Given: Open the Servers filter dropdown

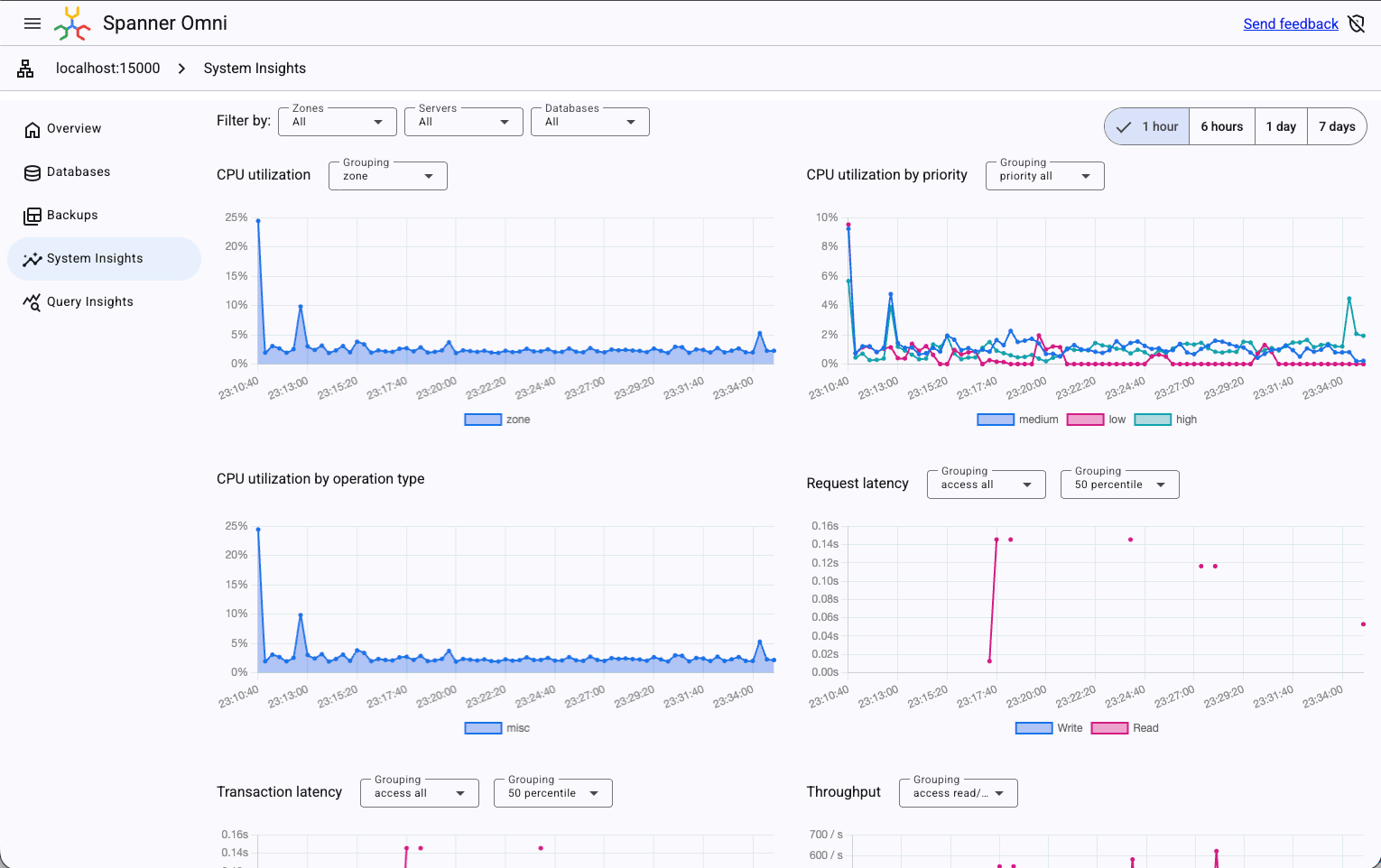Looking at the screenshot, I should click(x=465, y=122).
